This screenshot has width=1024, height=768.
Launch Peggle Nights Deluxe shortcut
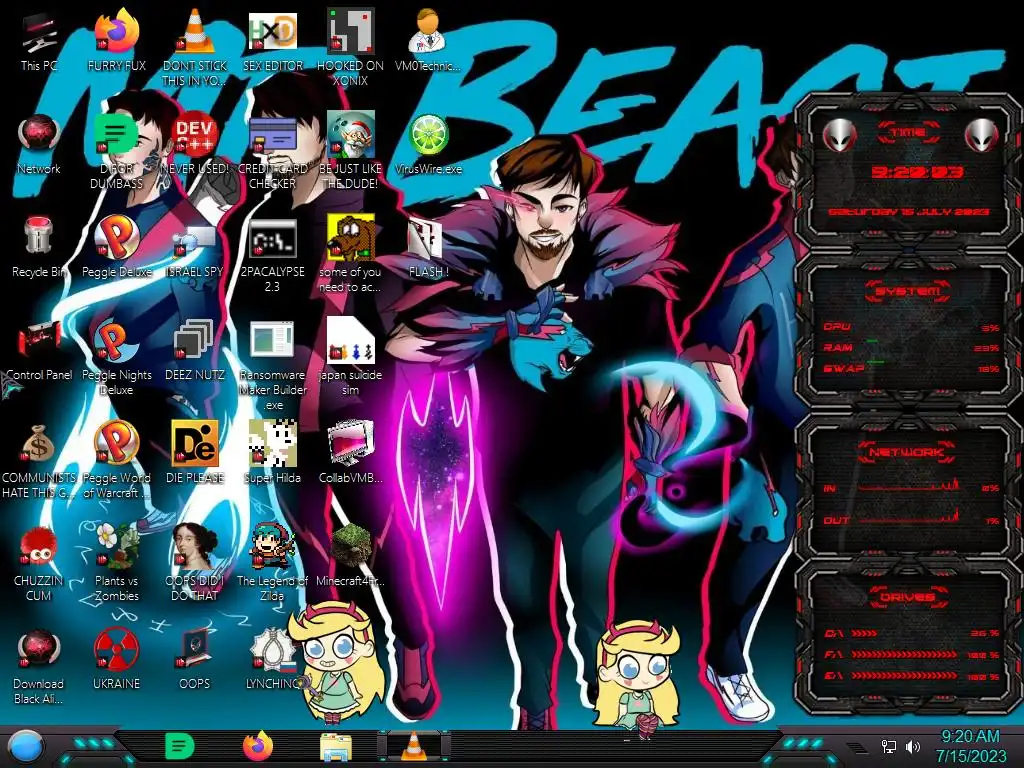[x=117, y=357]
